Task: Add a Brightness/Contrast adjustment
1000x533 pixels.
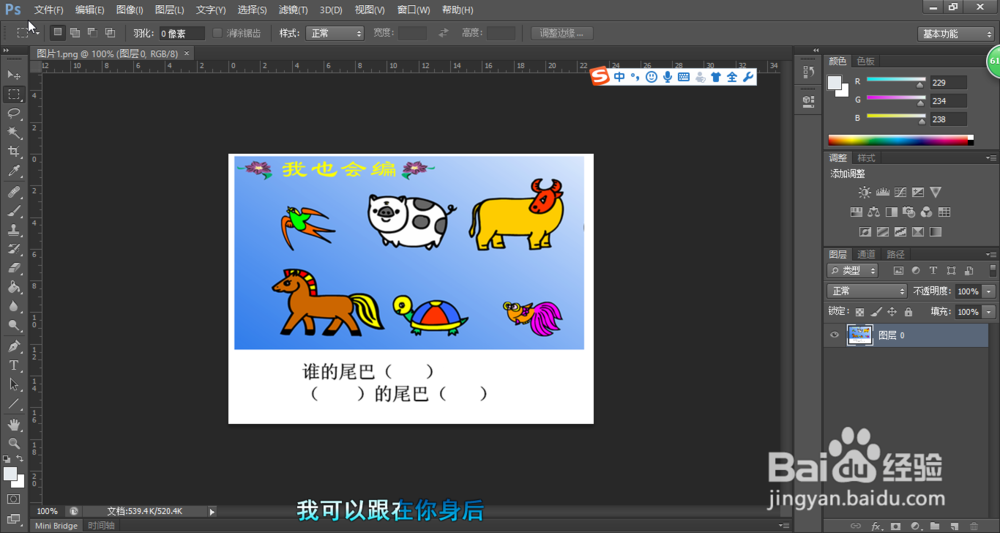Action: coord(864,192)
